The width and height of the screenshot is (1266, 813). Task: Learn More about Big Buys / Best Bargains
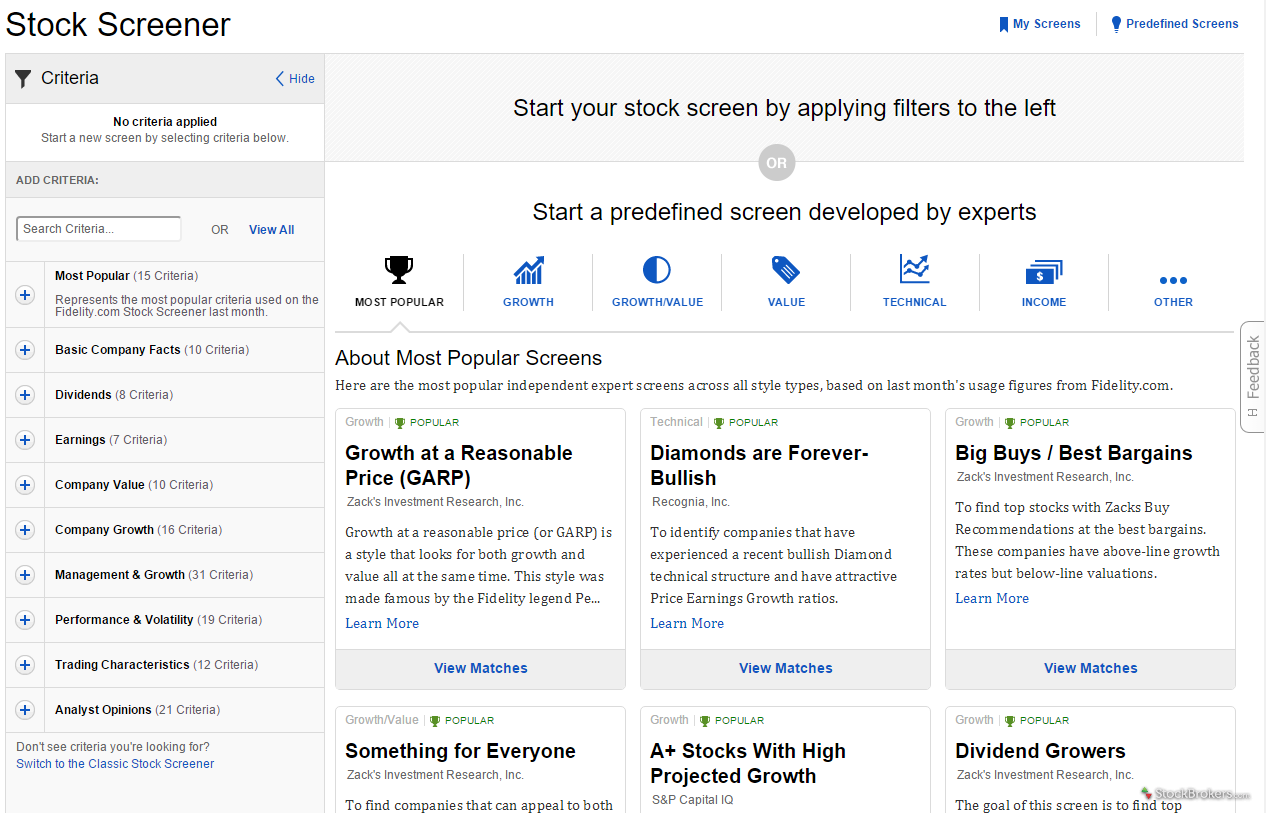point(992,598)
